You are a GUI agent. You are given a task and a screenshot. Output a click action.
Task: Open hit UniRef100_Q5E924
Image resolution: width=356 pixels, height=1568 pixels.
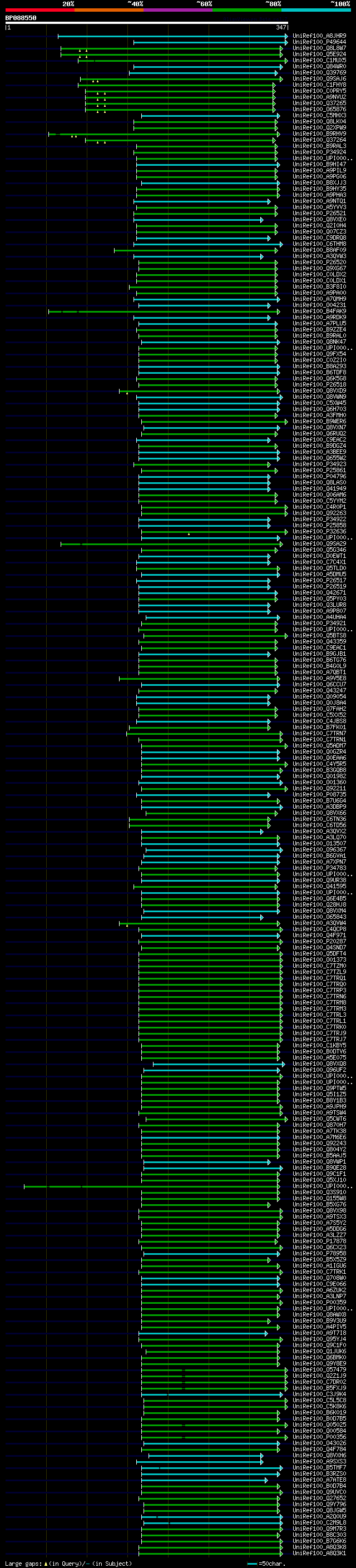(319, 54)
